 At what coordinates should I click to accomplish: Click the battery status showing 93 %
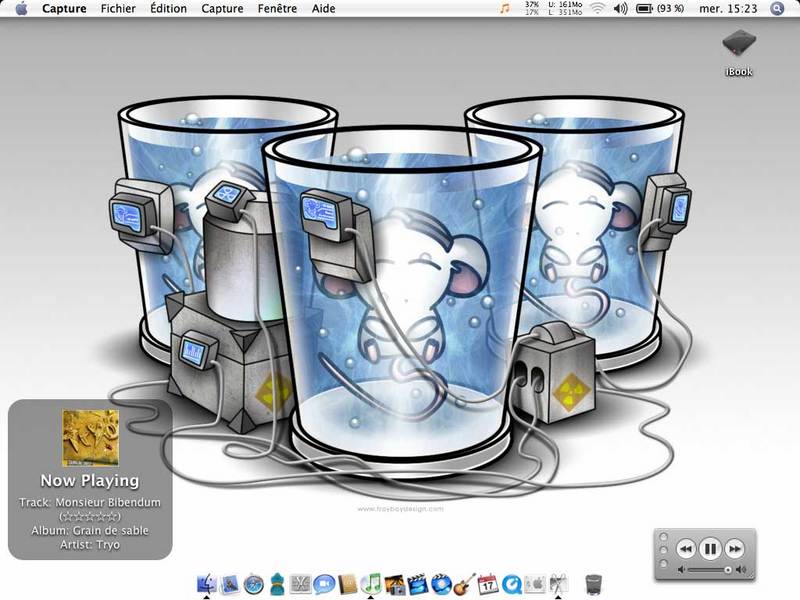click(660, 9)
